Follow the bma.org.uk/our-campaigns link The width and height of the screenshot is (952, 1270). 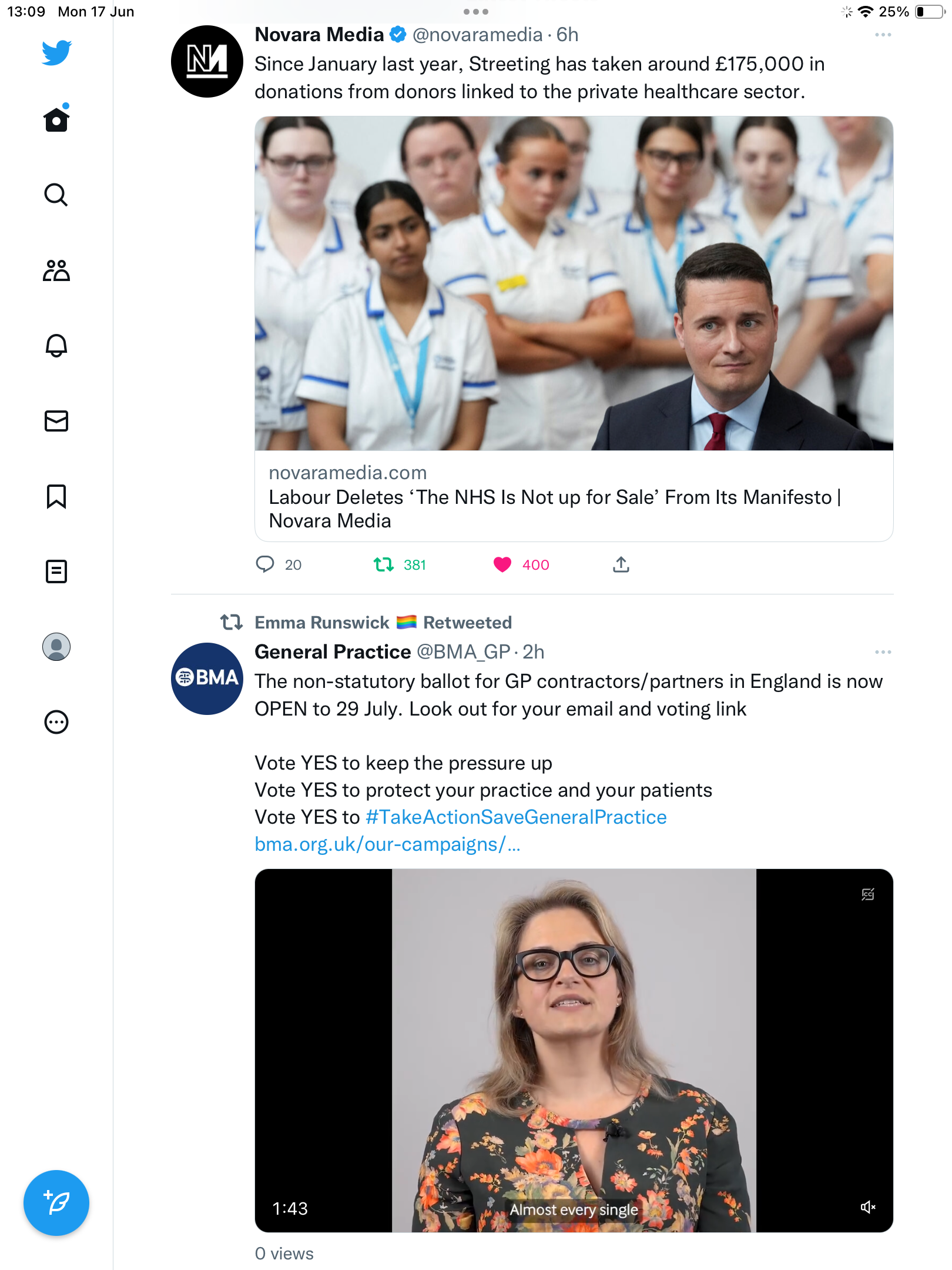click(387, 844)
